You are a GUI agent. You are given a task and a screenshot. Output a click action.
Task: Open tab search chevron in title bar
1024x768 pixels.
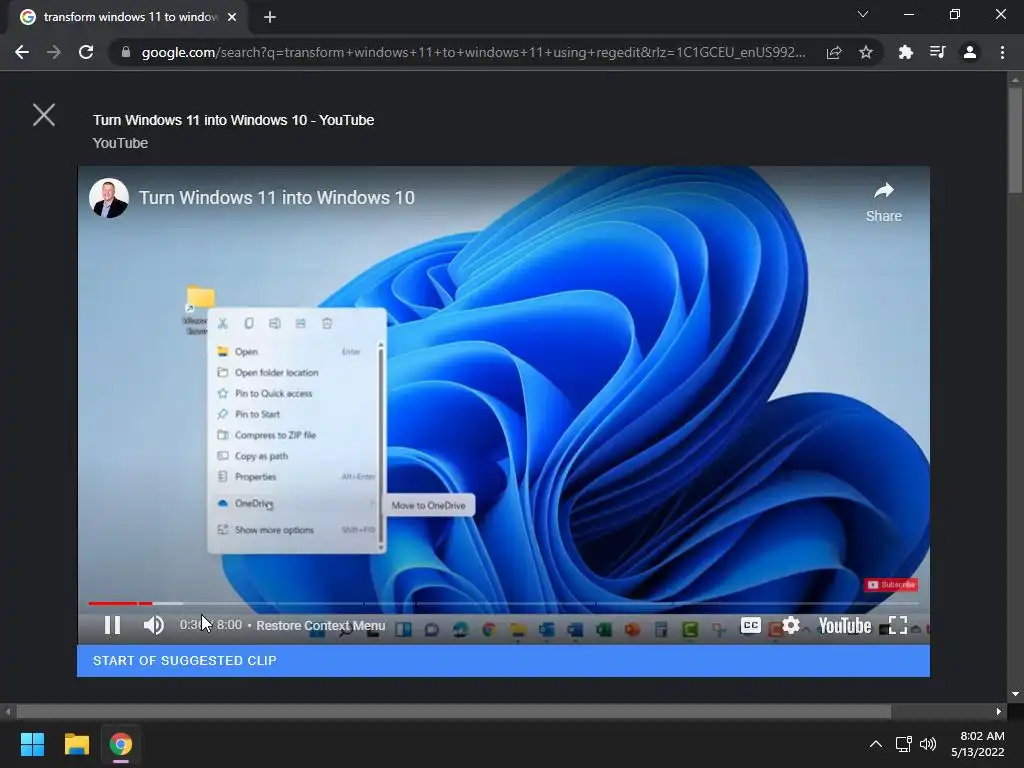pos(863,14)
